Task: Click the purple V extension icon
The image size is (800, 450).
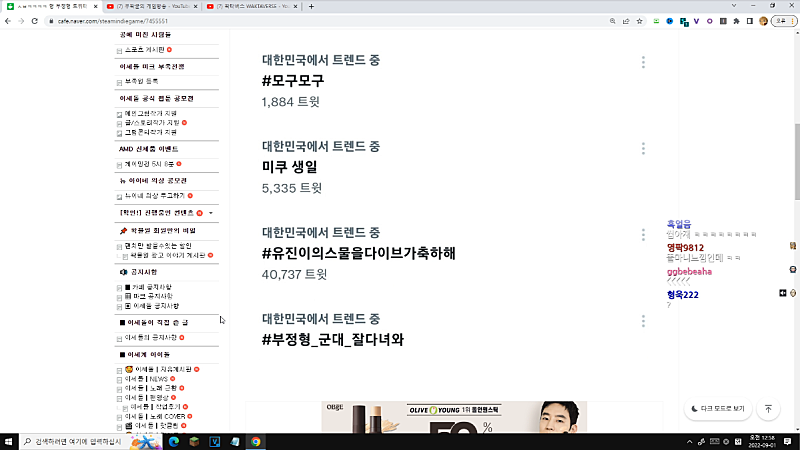Action: click(x=696, y=21)
